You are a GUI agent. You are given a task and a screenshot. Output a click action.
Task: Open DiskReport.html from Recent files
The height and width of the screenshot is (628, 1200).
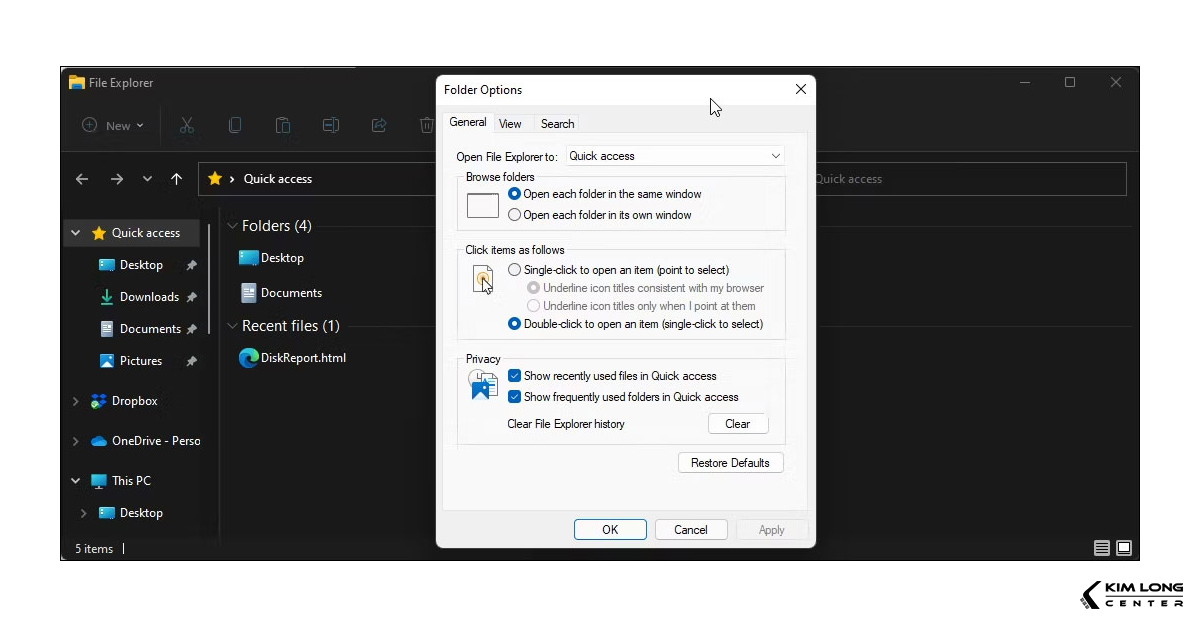tap(302, 357)
